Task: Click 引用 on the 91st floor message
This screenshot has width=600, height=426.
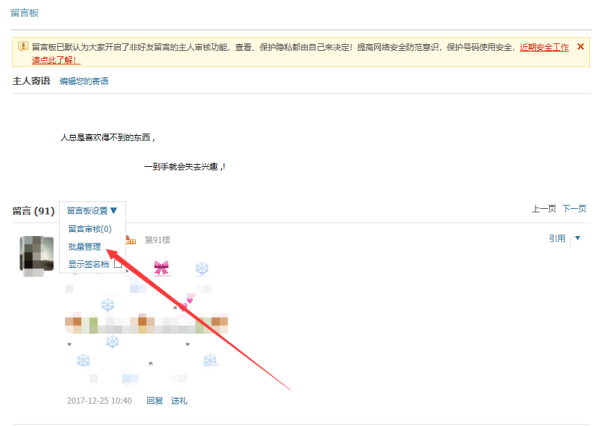Action: 557,238
